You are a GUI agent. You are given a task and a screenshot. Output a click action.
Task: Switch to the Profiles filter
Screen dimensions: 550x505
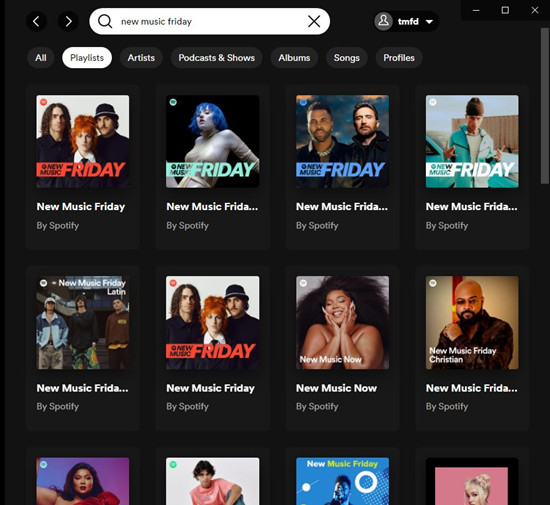coord(399,58)
